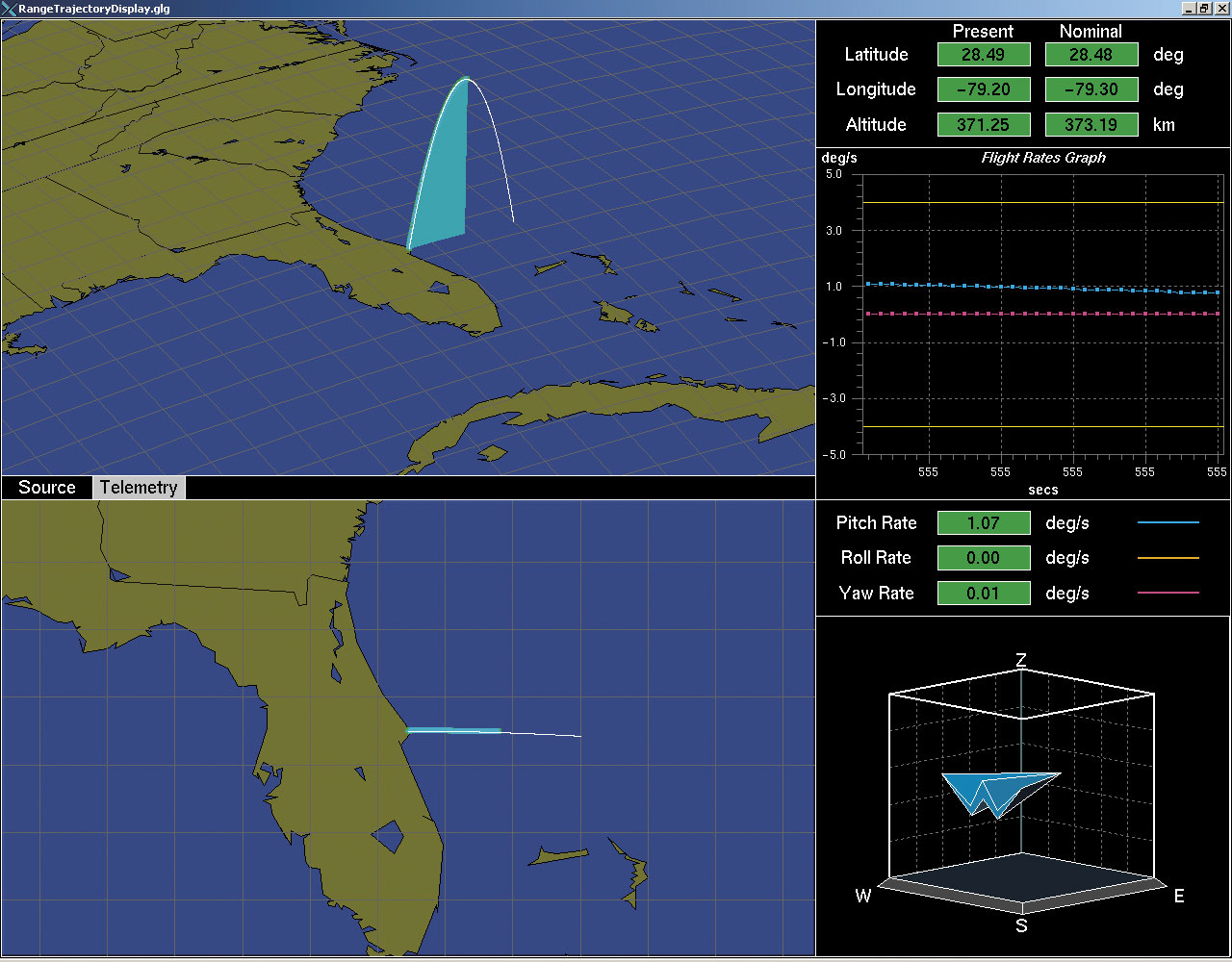
Task: Click the Yaw Rate value 0.01
Action: pyautogui.click(x=984, y=594)
